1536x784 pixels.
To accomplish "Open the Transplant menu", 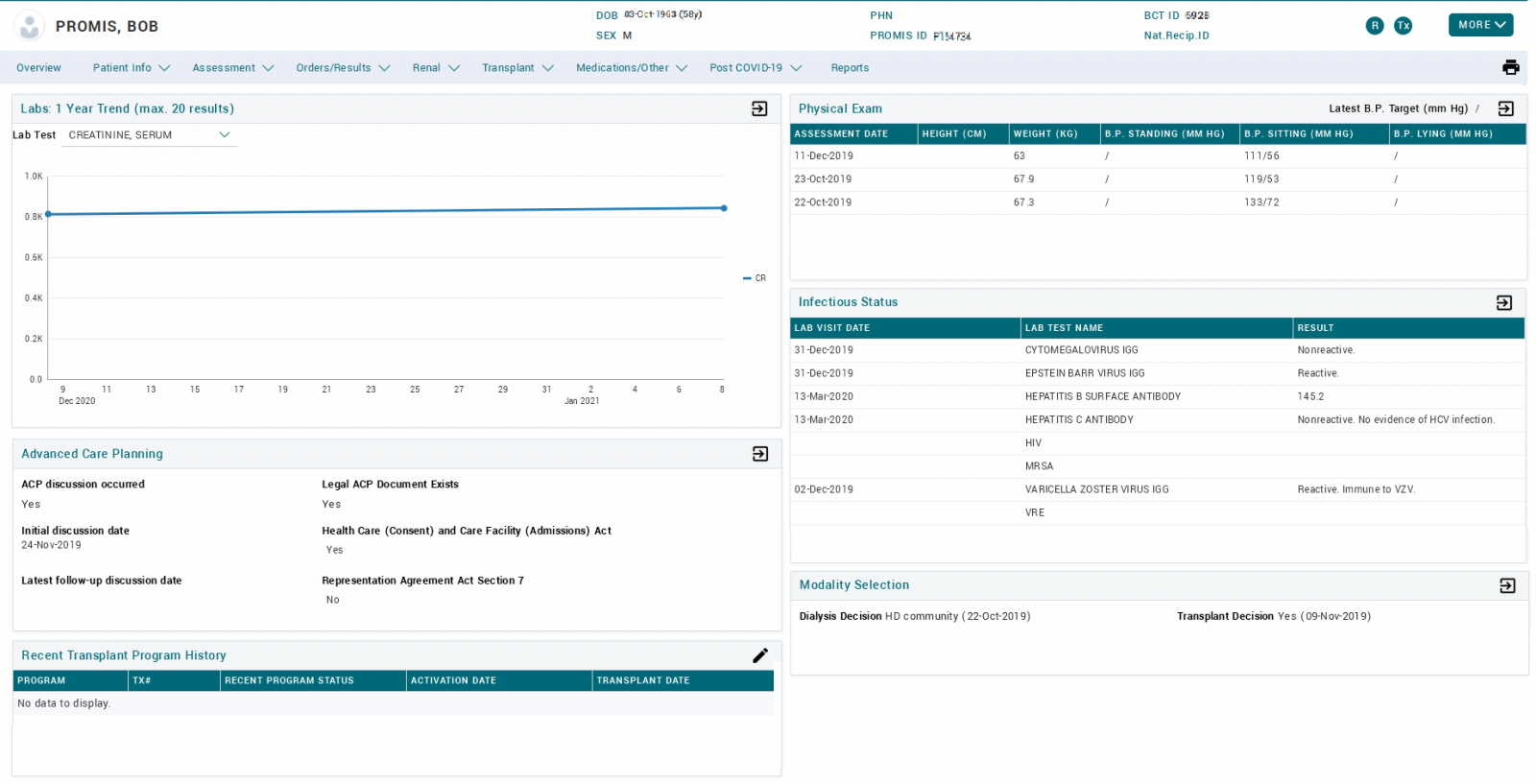I will [517, 68].
